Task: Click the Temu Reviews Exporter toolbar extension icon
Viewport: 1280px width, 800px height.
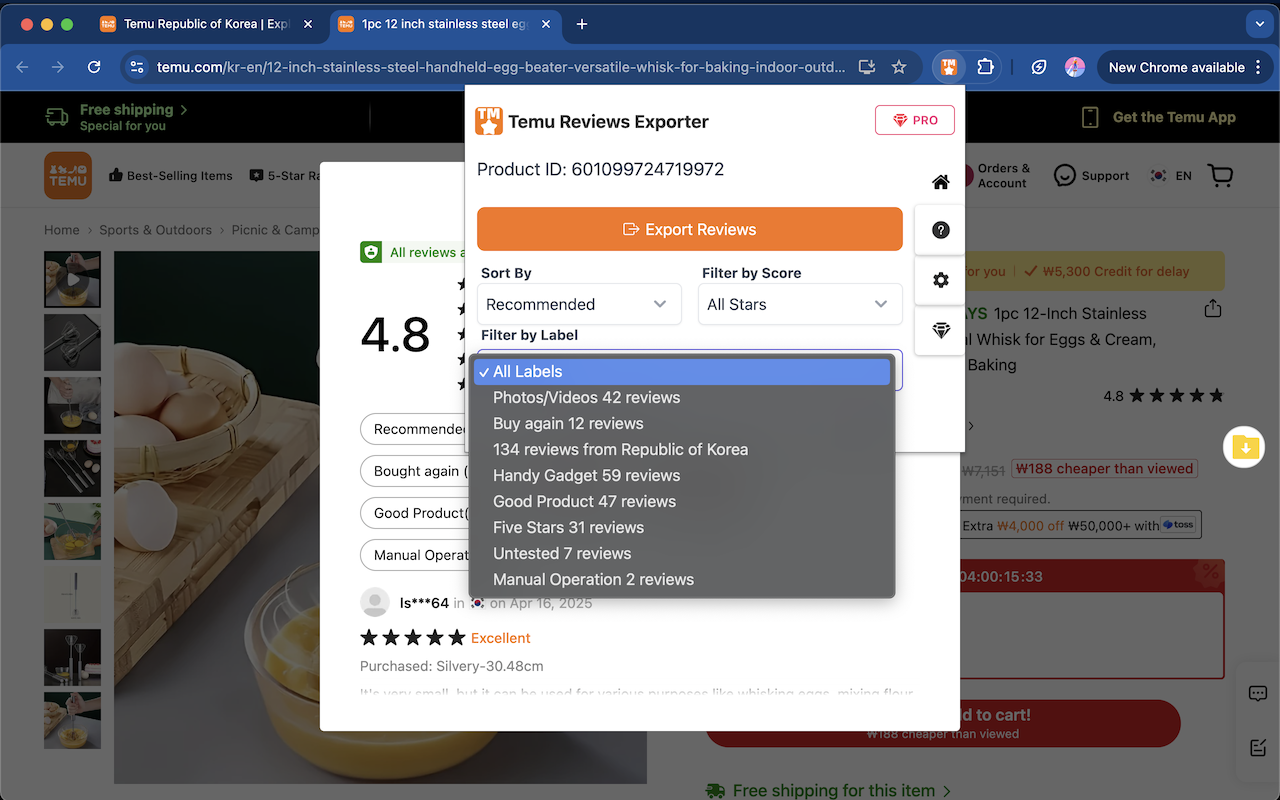Action: tap(948, 67)
